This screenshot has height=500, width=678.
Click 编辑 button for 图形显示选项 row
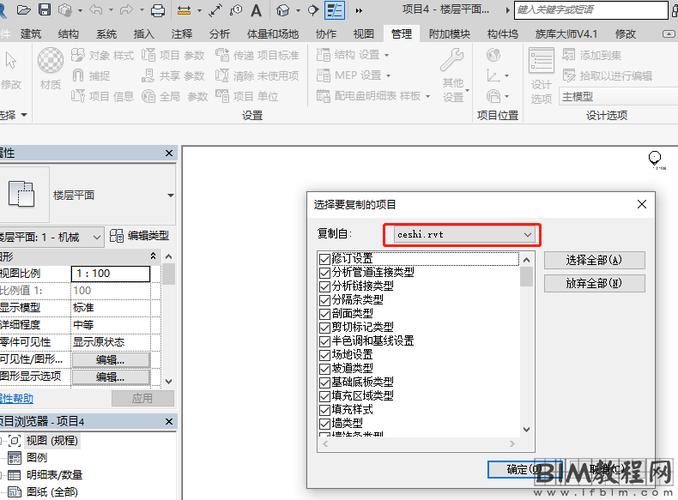111,377
